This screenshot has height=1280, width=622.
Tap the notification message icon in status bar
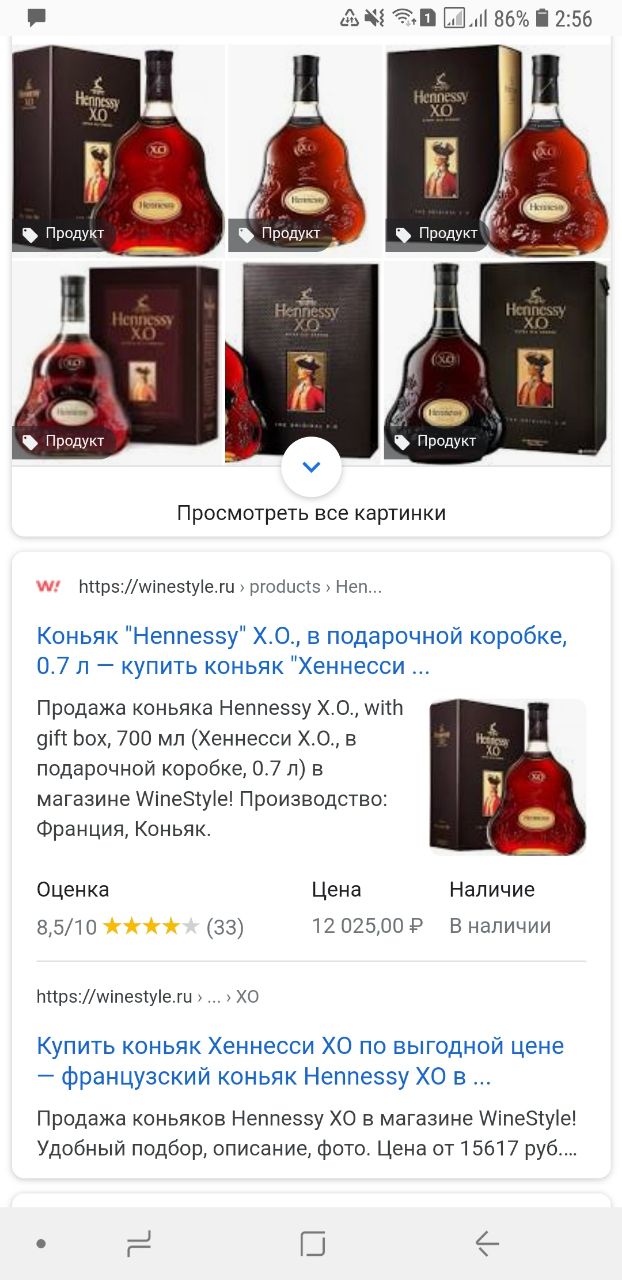(37, 18)
